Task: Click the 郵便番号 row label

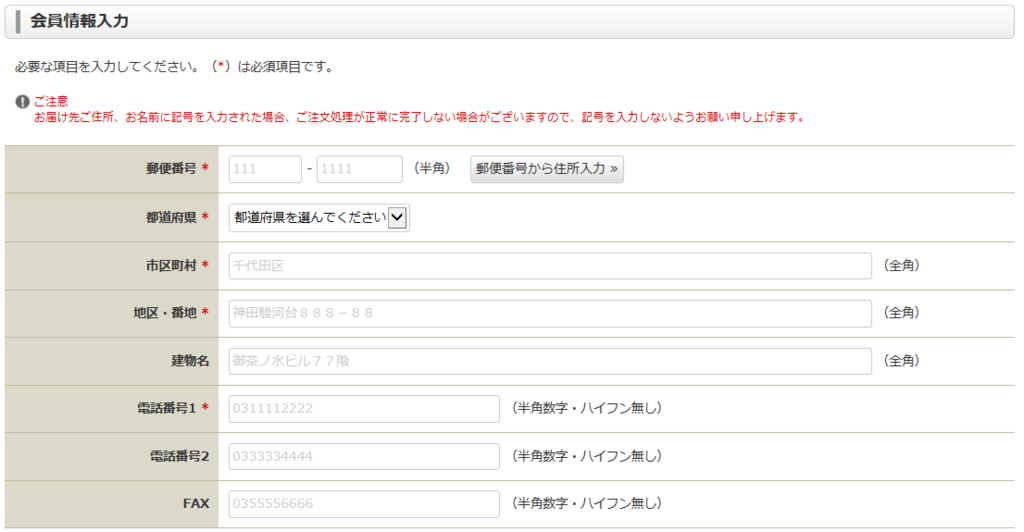Action: click(171, 168)
